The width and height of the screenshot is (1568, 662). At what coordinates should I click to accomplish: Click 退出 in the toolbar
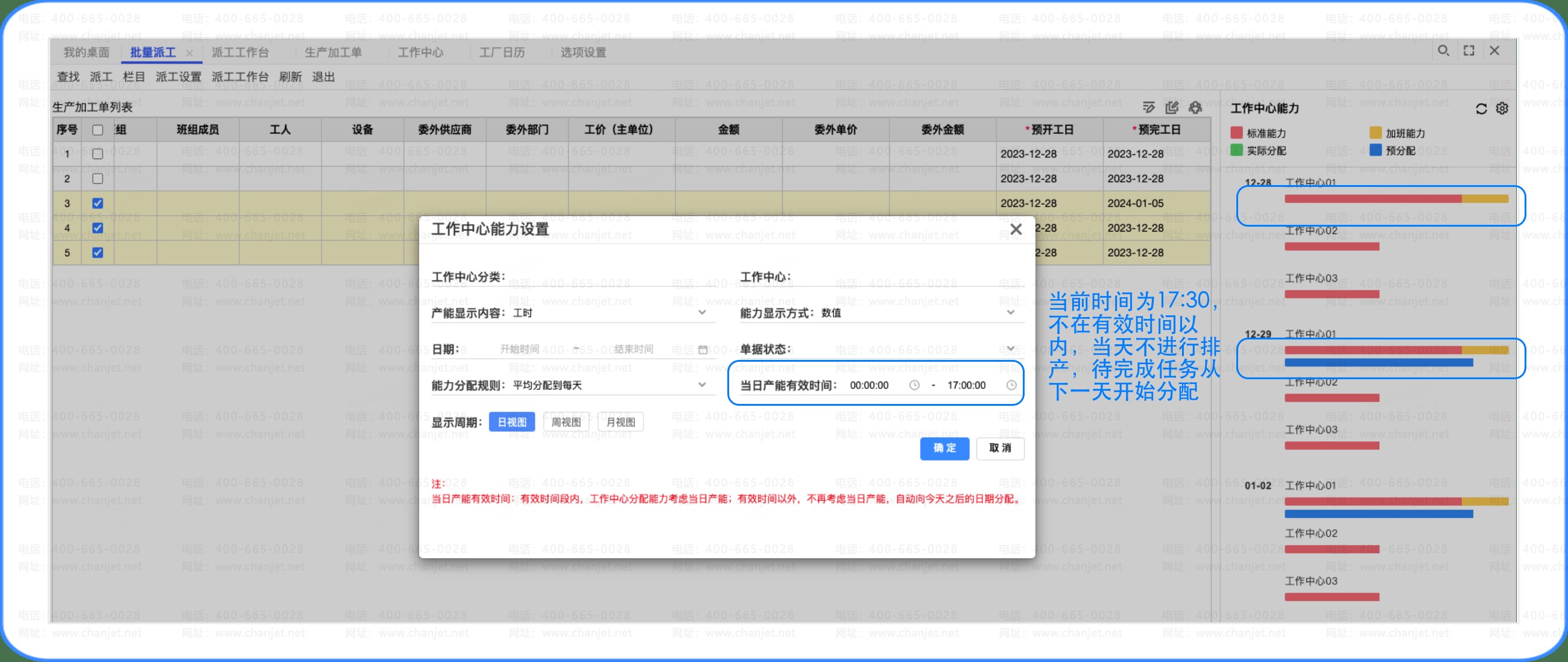click(x=323, y=77)
